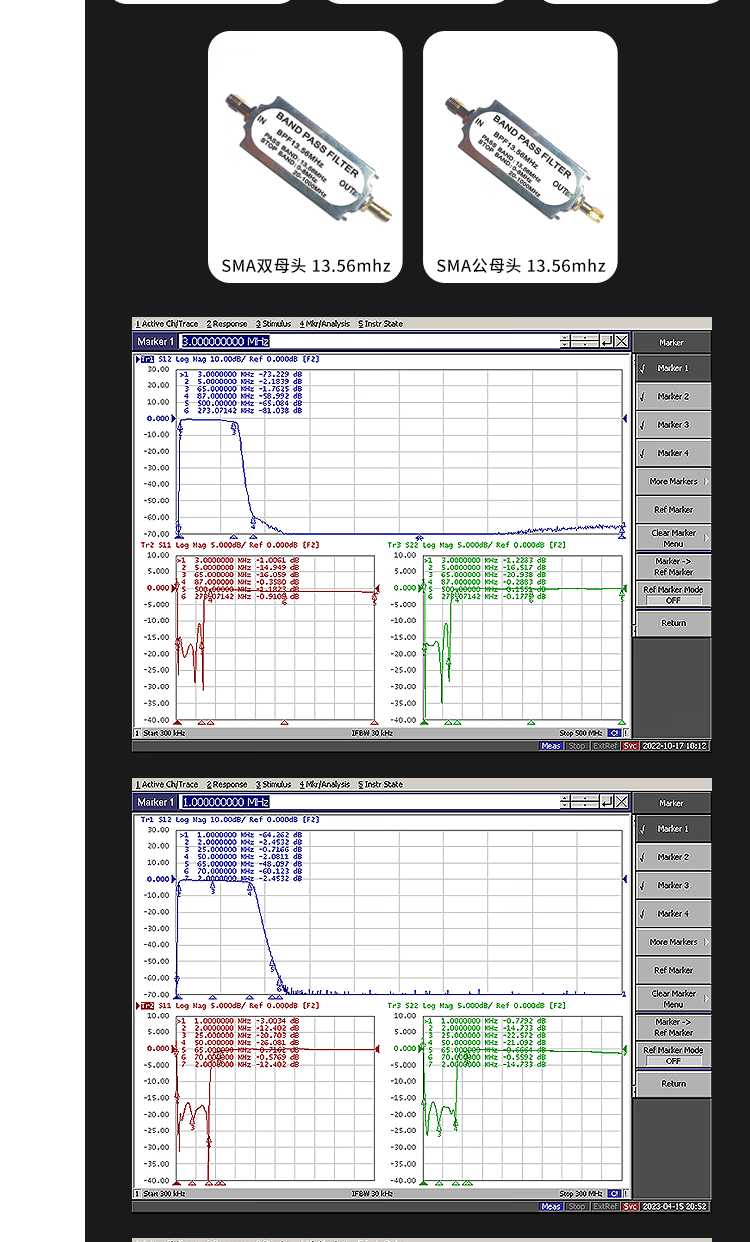Click X icon of 3.000000000 MHz entry bar
The image size is (750, 1242).
point(622,341)
